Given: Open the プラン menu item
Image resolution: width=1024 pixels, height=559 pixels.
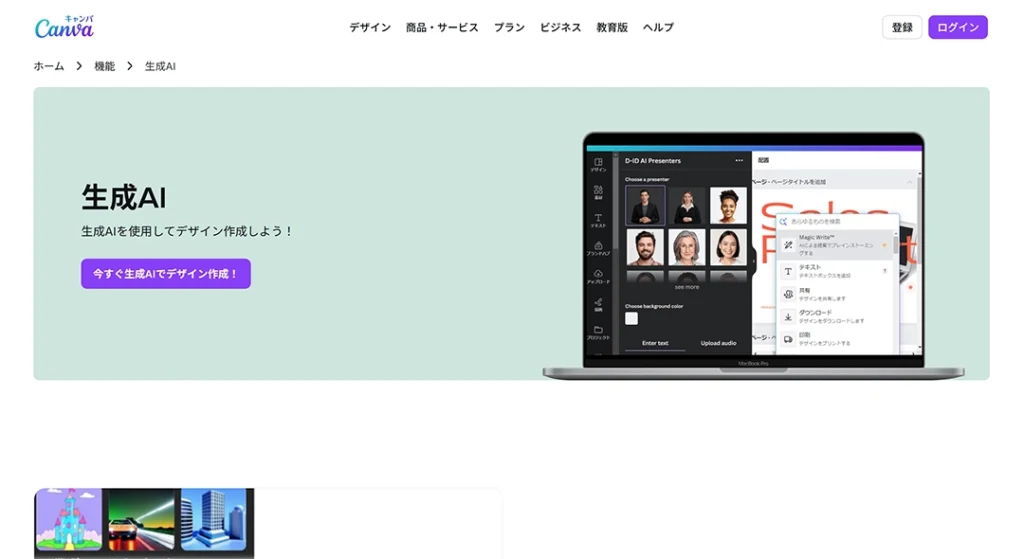Looking at the screenshot, I should (x=509, y=27).
